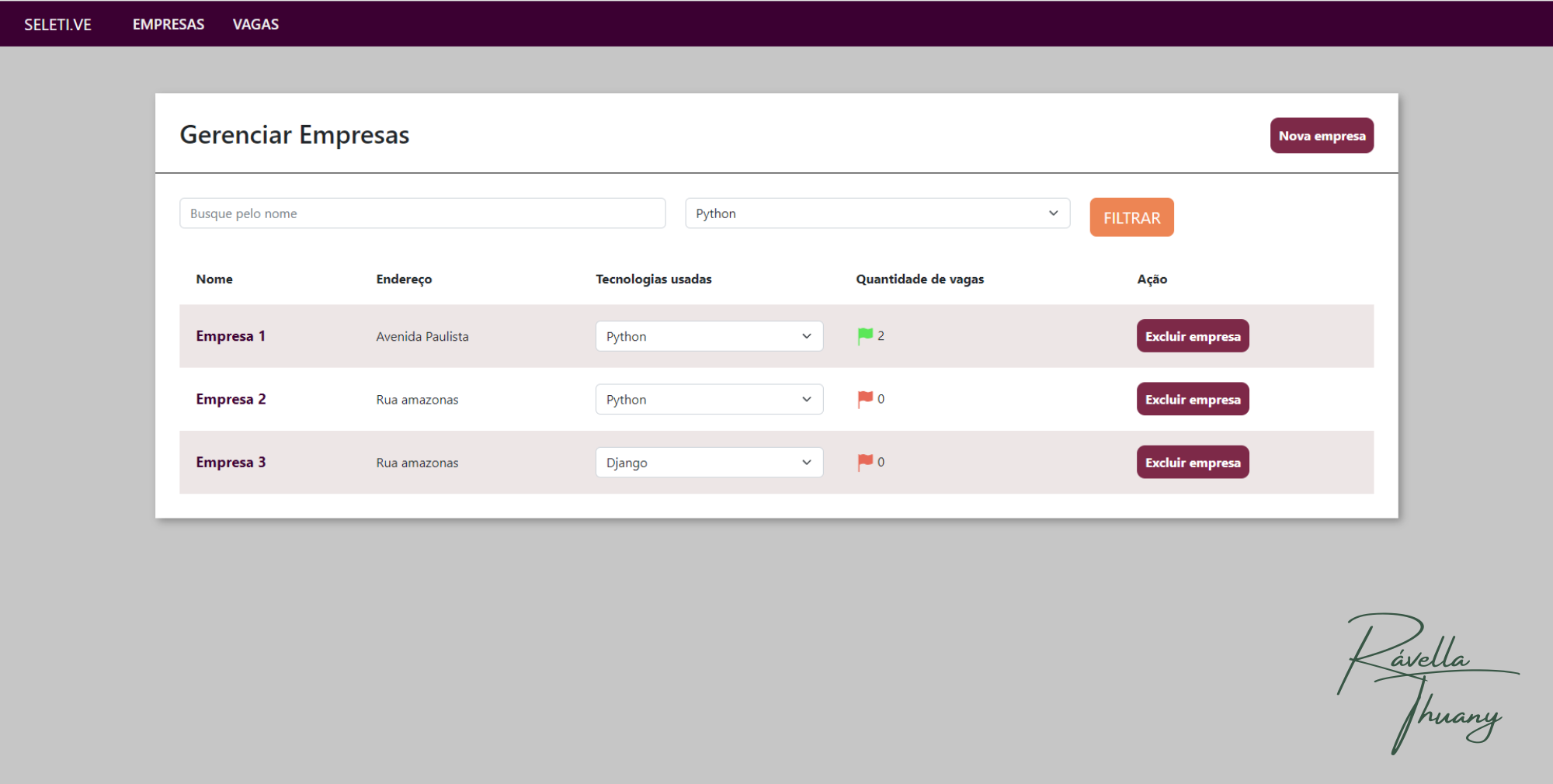Click the SELETI.VE logo
The image size is (1553, 784).
pos(57,24)
